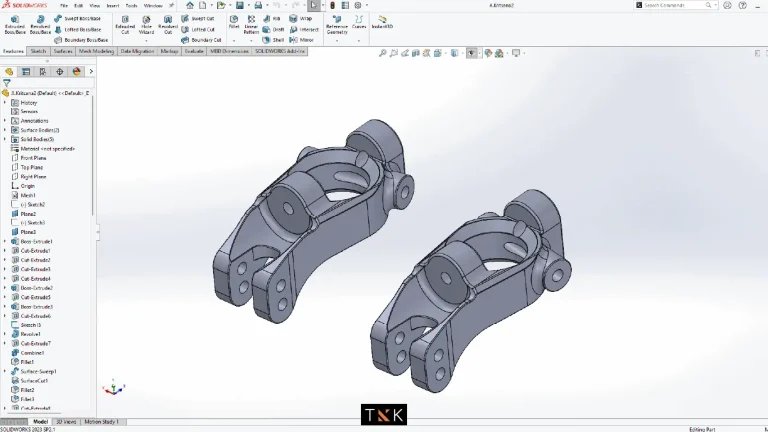
Task: Open the Instant3D tool
Action: coord(382,24)
